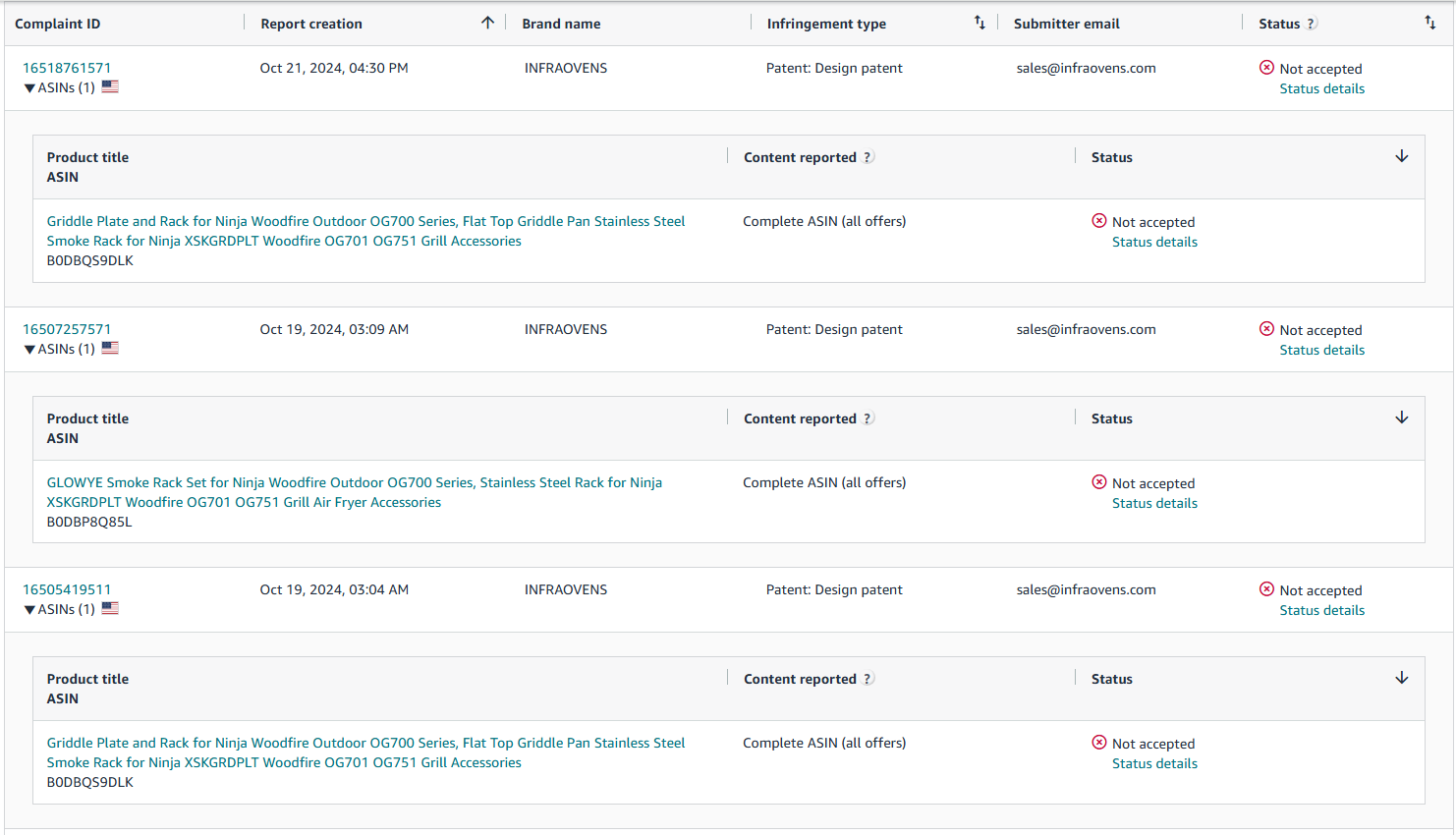
Task: Select the ASIN B0DBP8Q85L
Action: tap(89, 522)
